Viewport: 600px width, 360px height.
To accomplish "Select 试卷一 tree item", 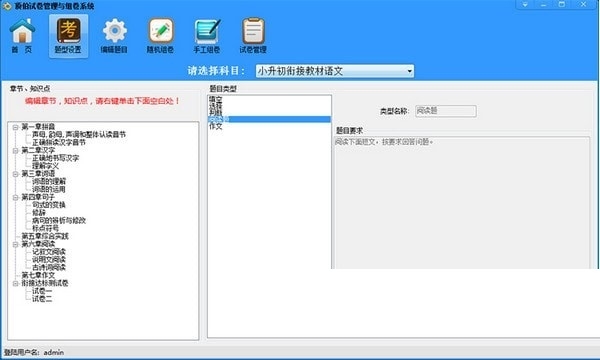I will [42, 291].
